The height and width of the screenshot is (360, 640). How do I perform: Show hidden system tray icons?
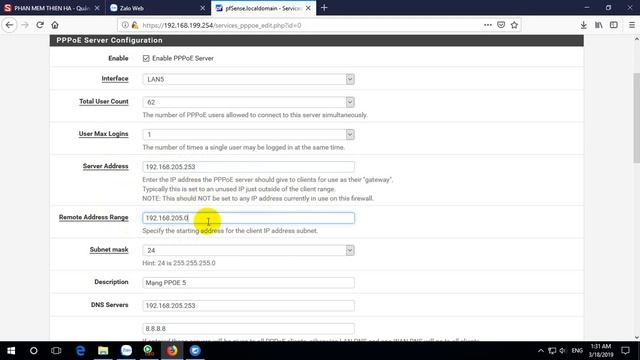pos(541,351)
